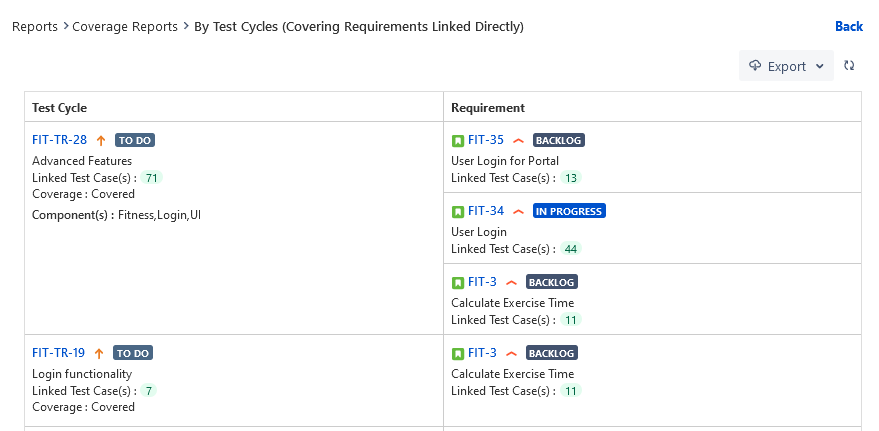The image size is (879, 431).
Task: Click the story icon beside FIT-35
Action: 458,141
